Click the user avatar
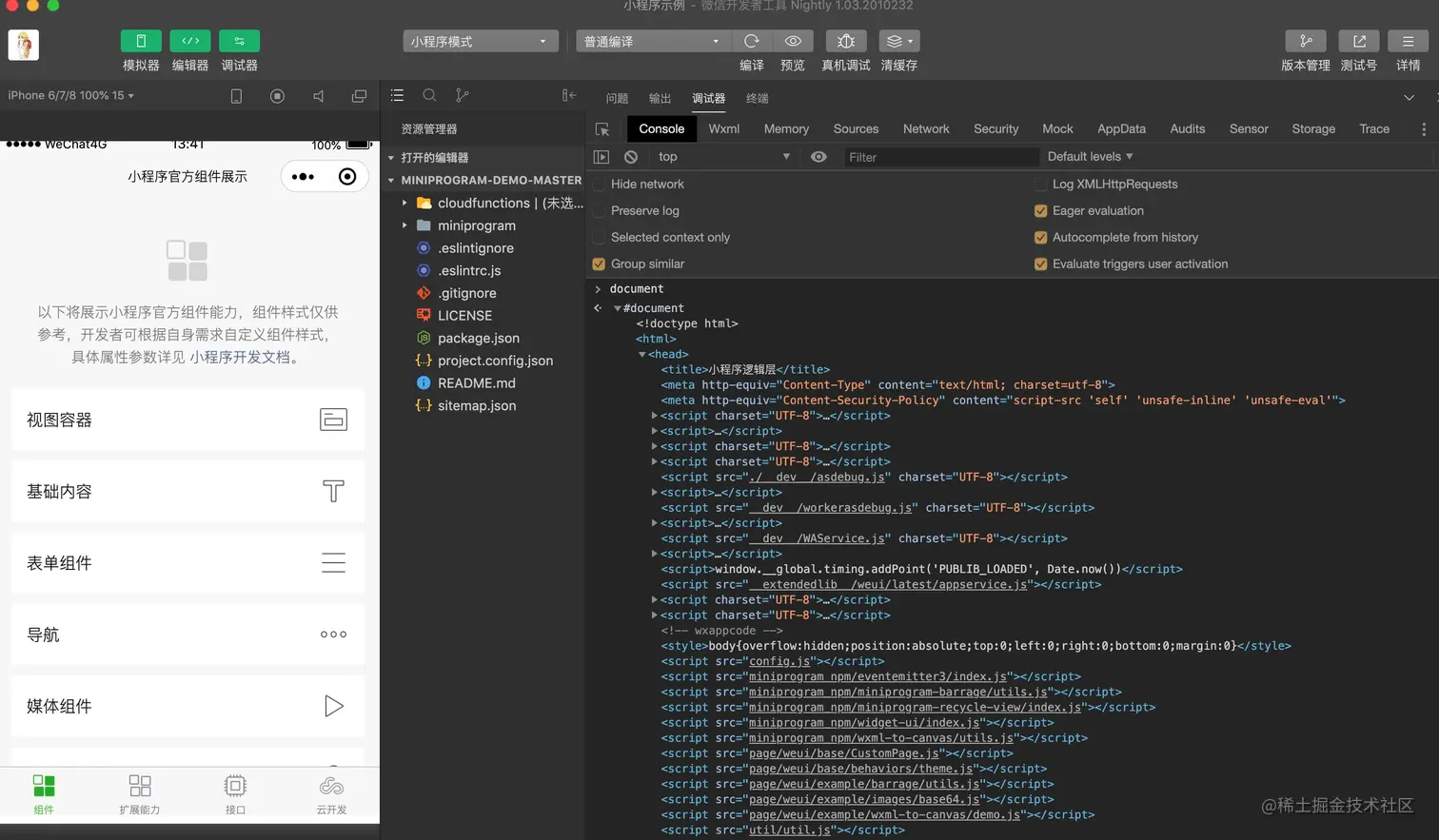 (x=24, y=45)
